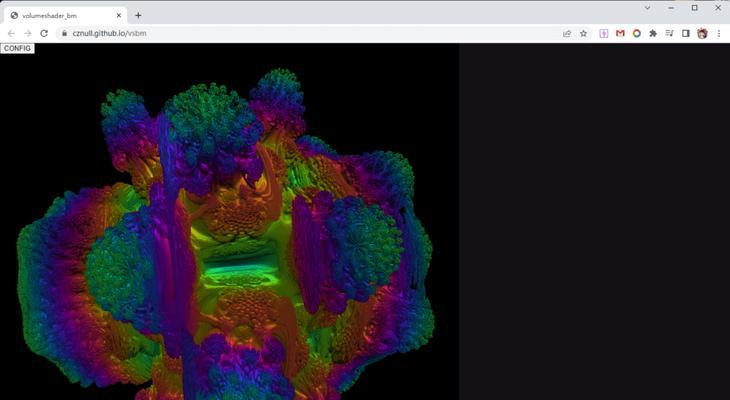730x400 pixels.
Task: Open media control playlist icon
Action: (669, 34)
